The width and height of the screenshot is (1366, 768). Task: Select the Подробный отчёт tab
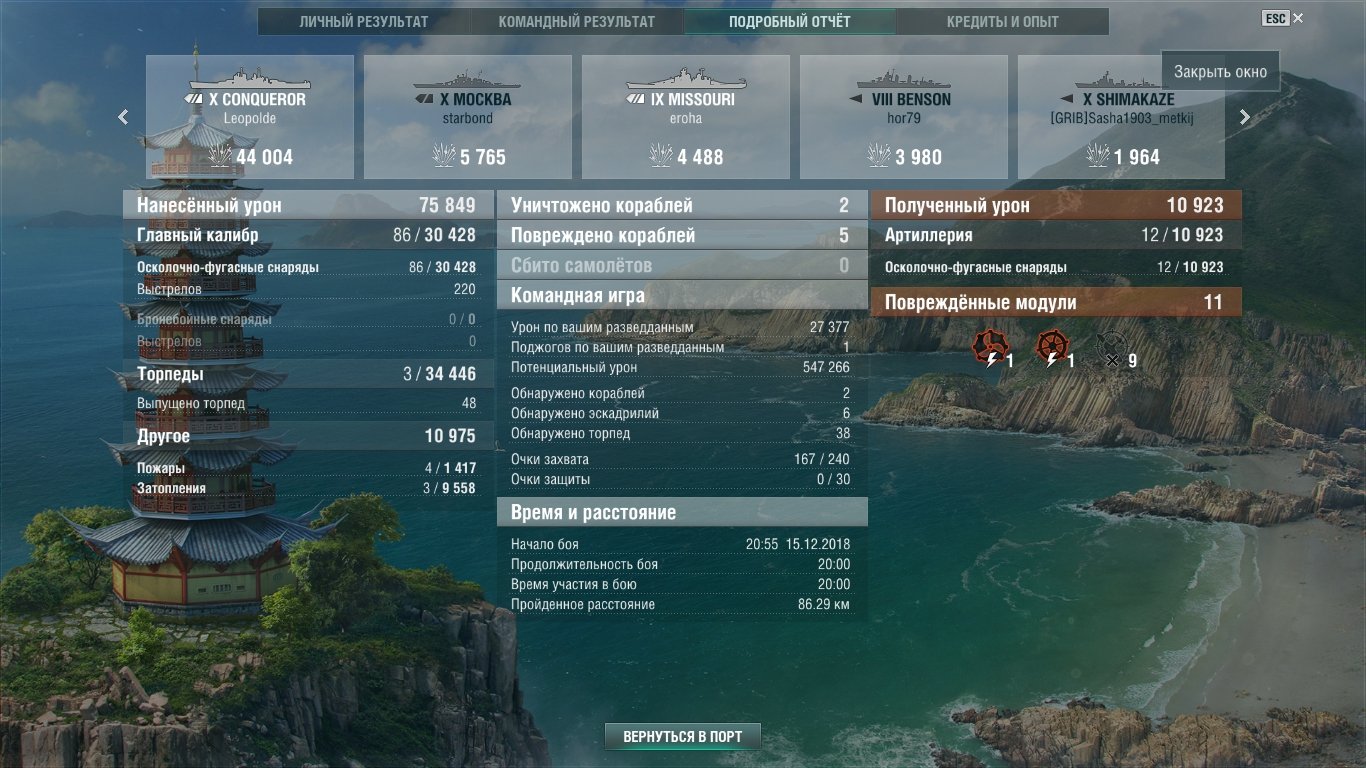[790, 21]
